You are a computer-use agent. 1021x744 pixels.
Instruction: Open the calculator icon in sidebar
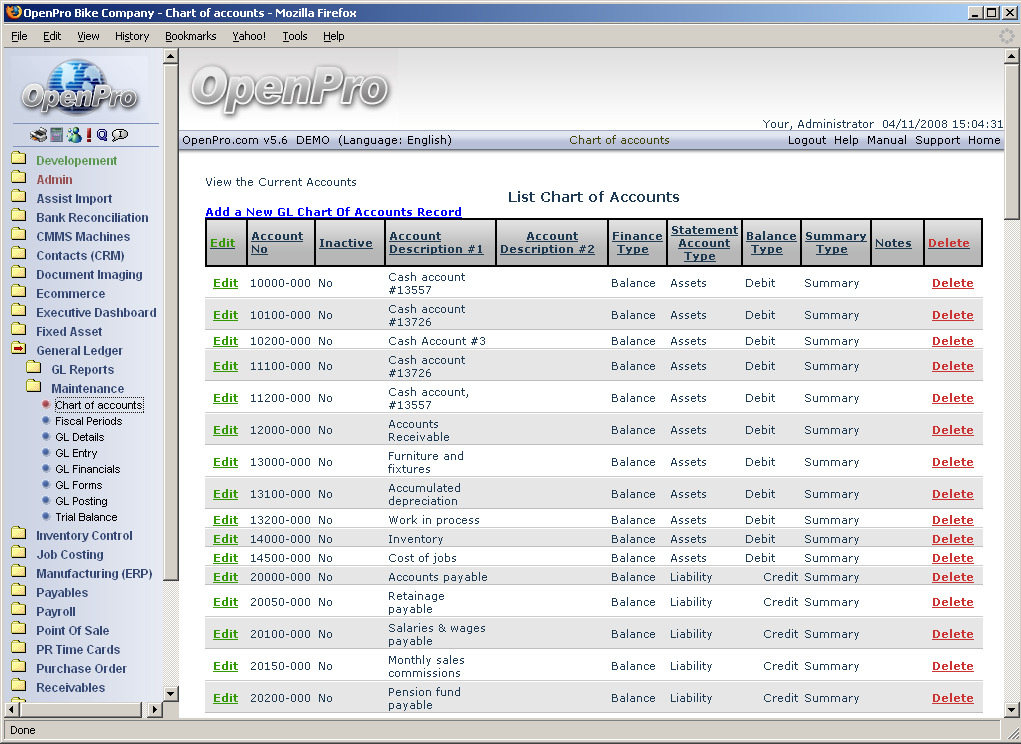(x=56, y=135)
